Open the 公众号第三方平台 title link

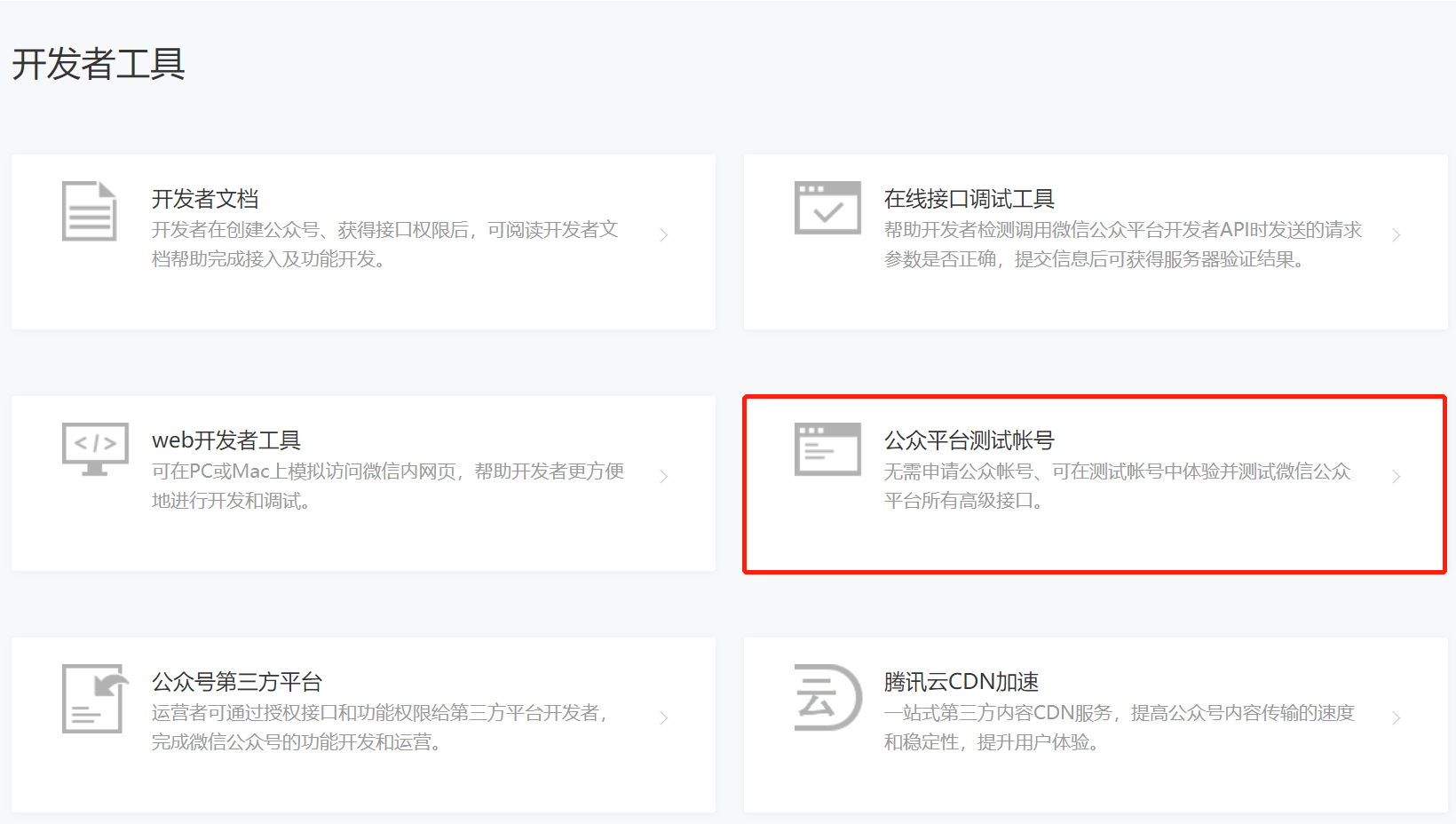[237, 682]
